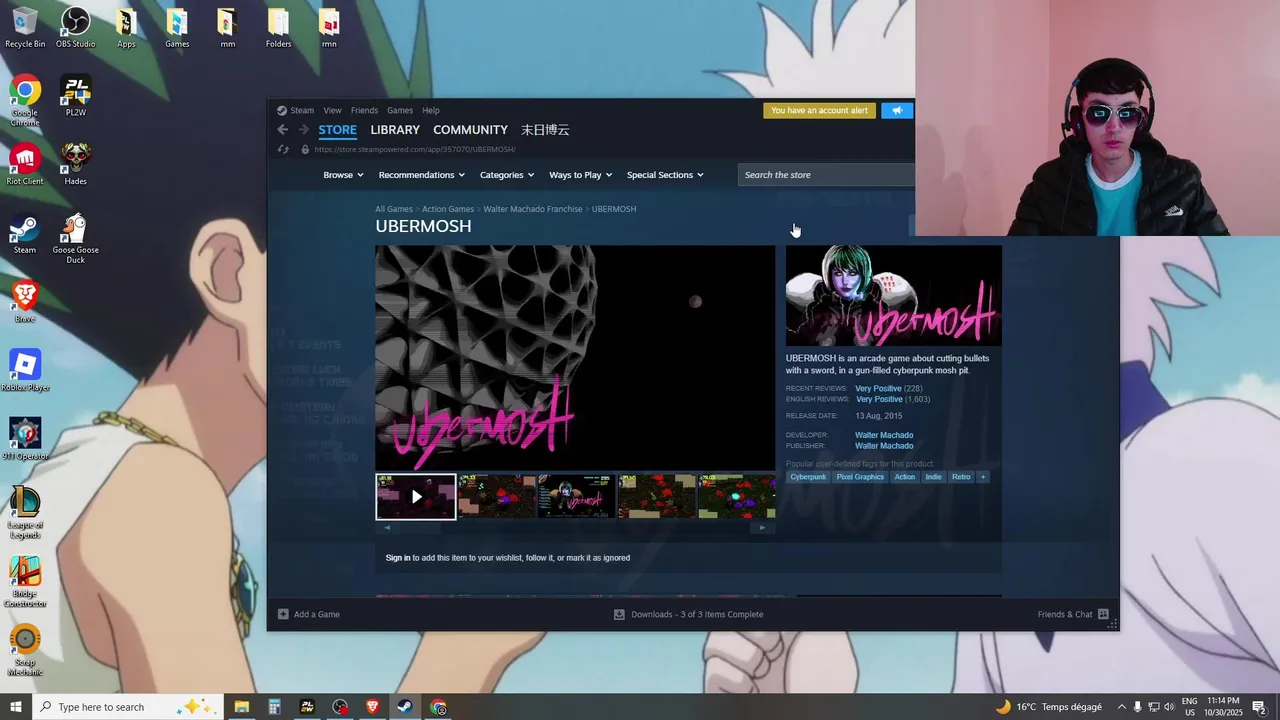Click the Add a Game plus icon
Screen dimensions: 1280x720
tap(283, 614)
